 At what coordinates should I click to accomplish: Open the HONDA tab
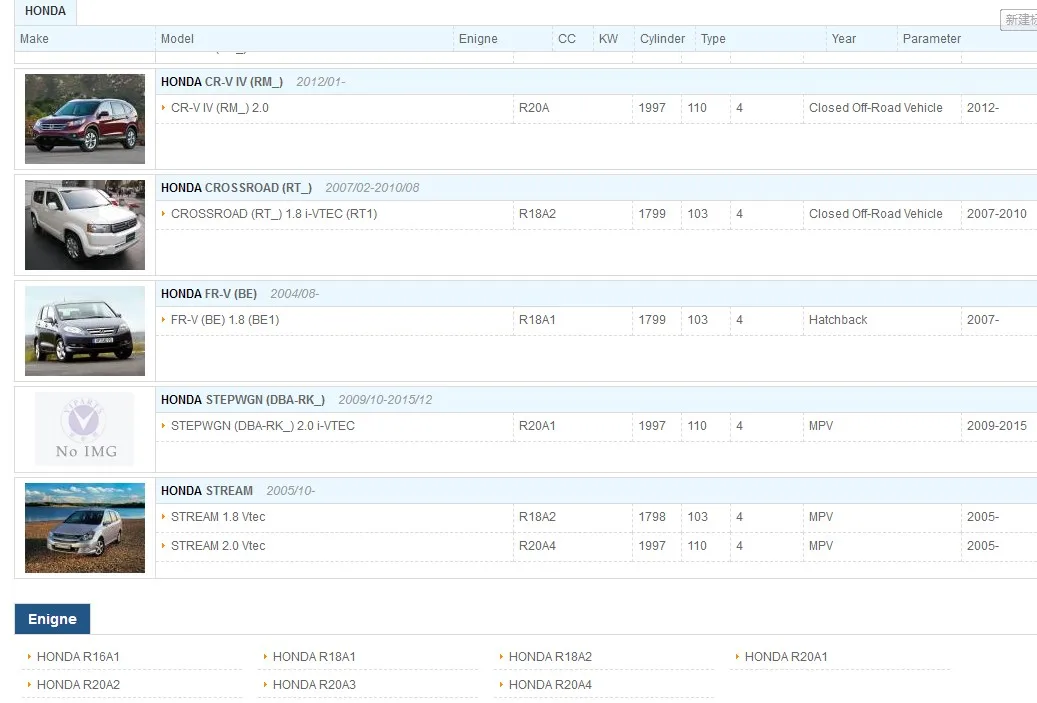click(45, 12)
